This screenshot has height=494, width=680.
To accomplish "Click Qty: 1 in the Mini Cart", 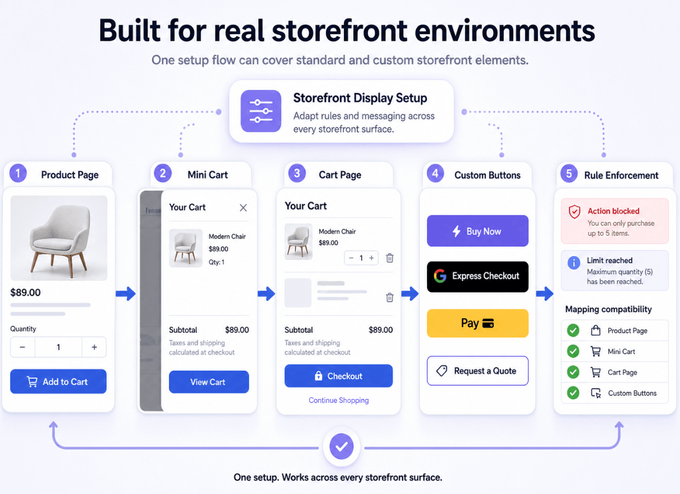I will coord(216,262).
